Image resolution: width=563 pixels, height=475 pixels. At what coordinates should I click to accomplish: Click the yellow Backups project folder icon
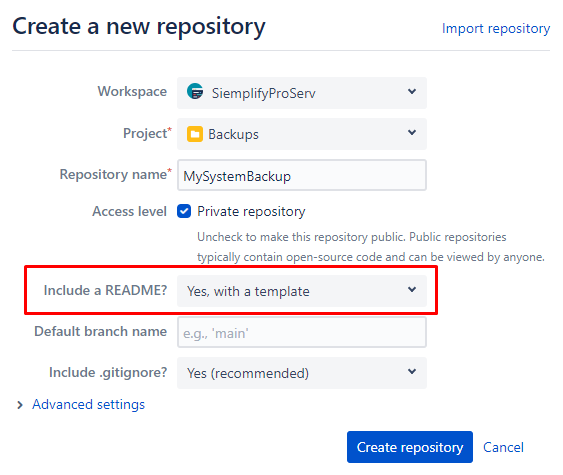point(195,134)
